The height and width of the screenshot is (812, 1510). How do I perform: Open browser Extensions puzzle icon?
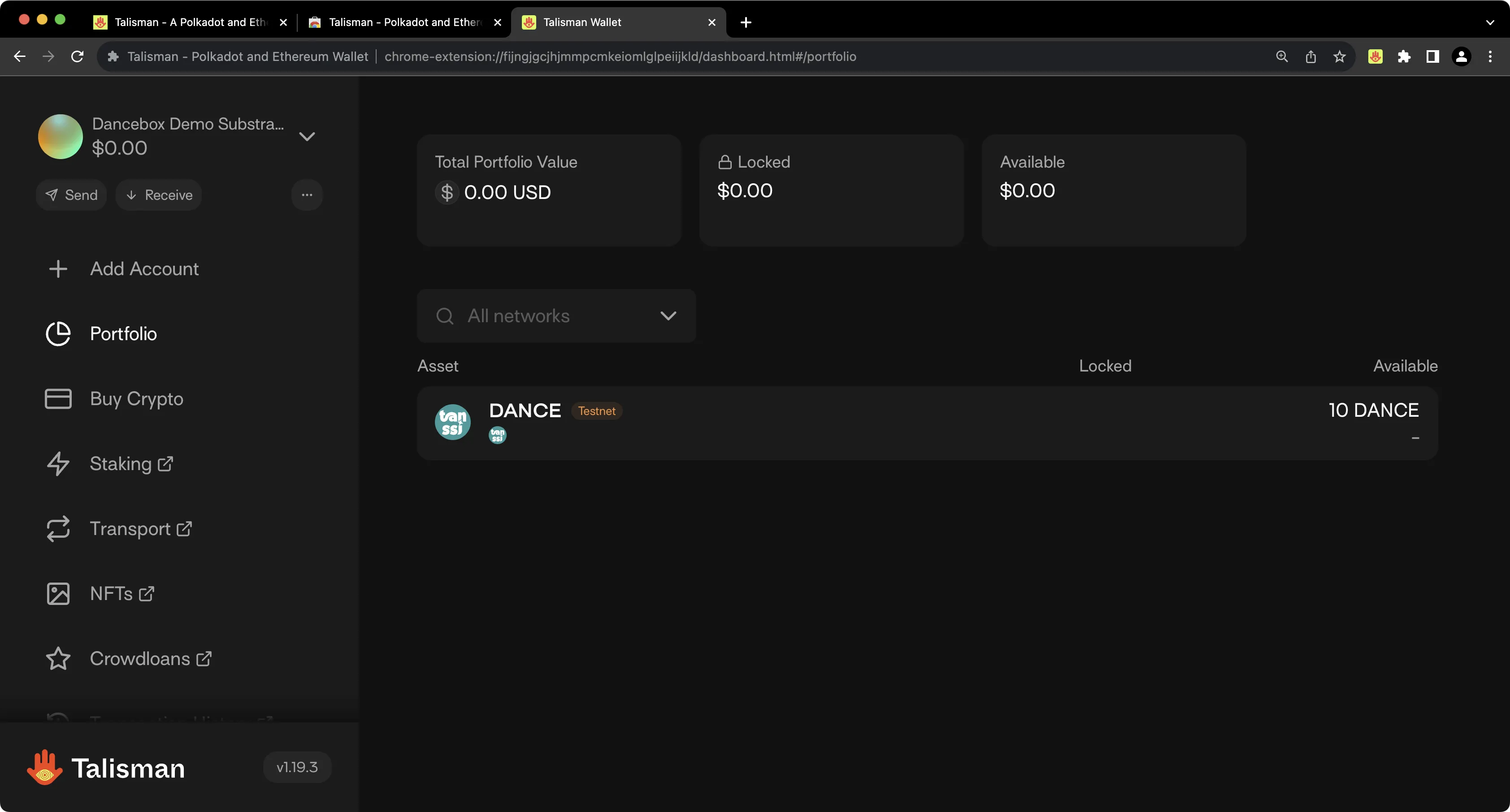tap(1404, 56)
